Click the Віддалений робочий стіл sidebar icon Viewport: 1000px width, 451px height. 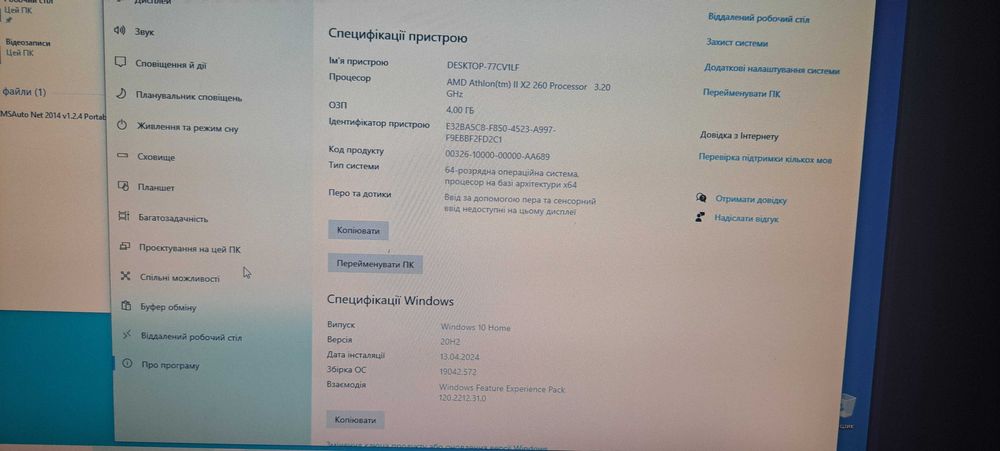pos(127,335)
